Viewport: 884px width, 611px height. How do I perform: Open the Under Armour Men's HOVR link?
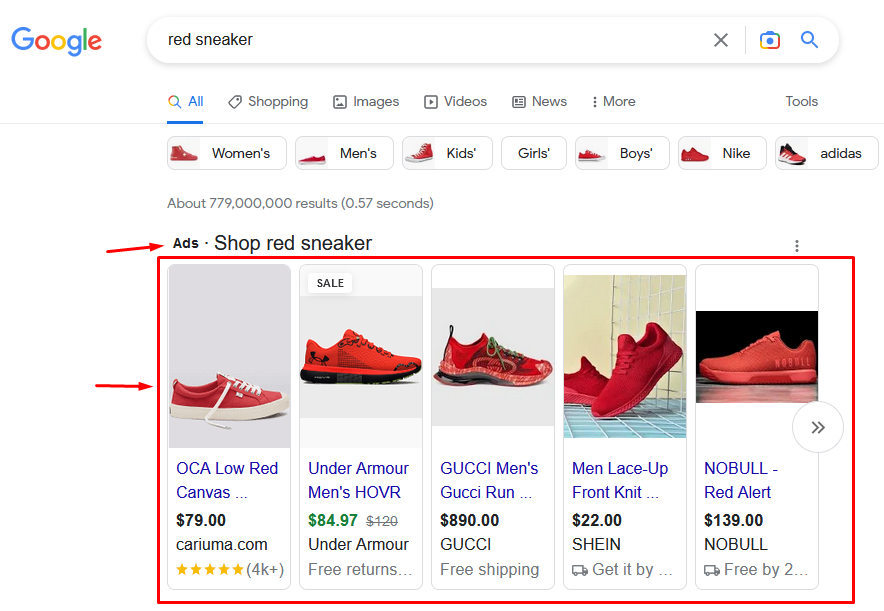[359, 480]
